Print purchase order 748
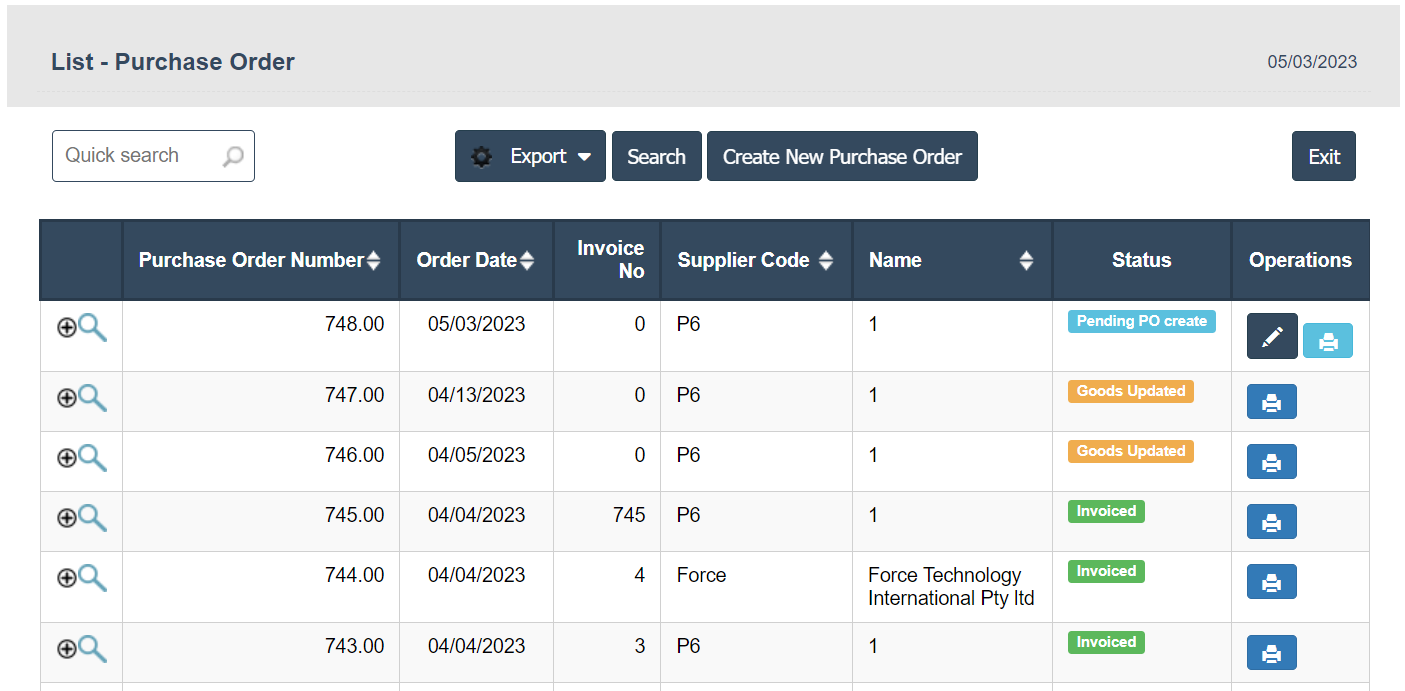Image resolution: width=1405 pixels, height=691 pixels. click(x=1328, y=341)
